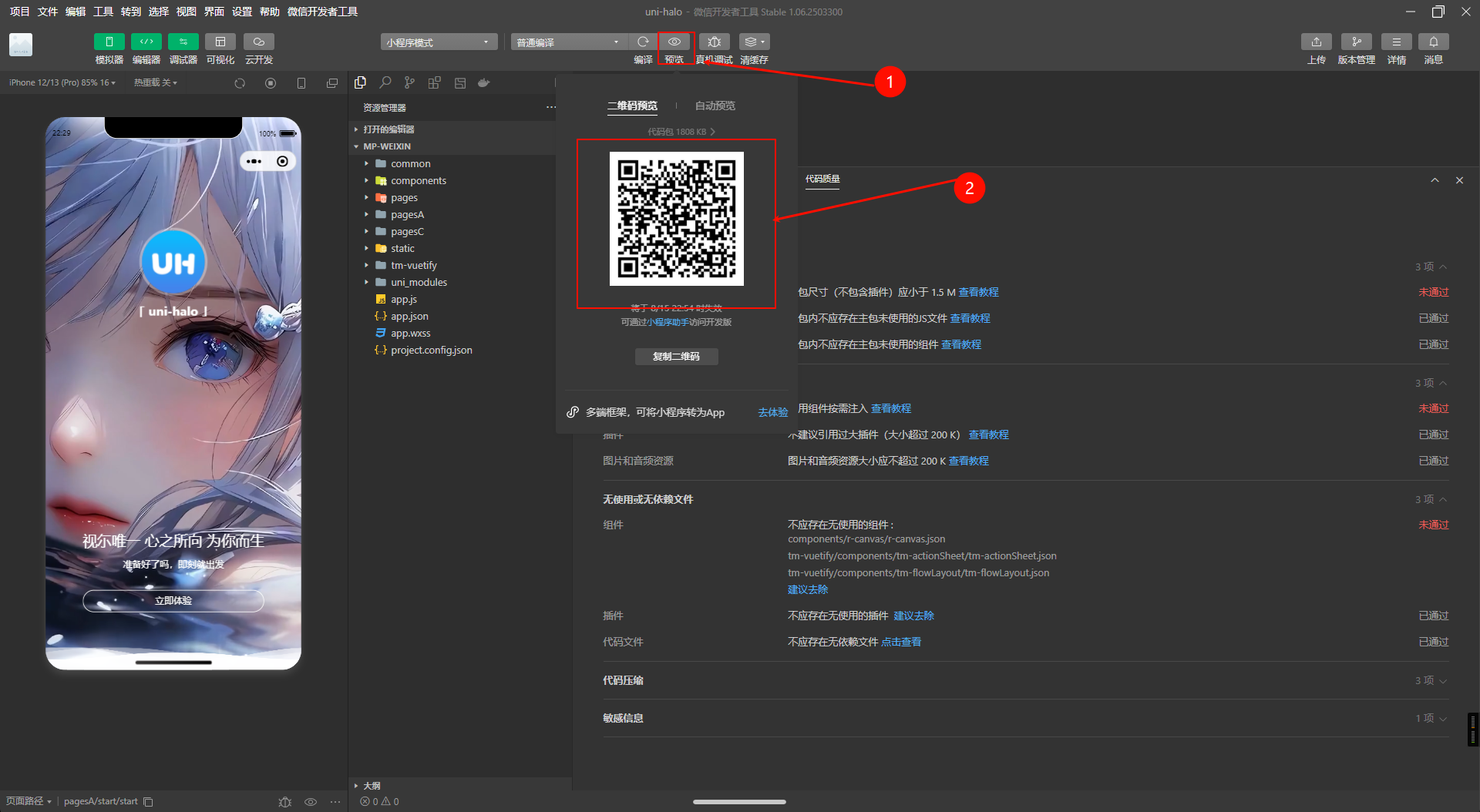
Task: Open the Explorer files icon
Action: click(x=360, y=82)
